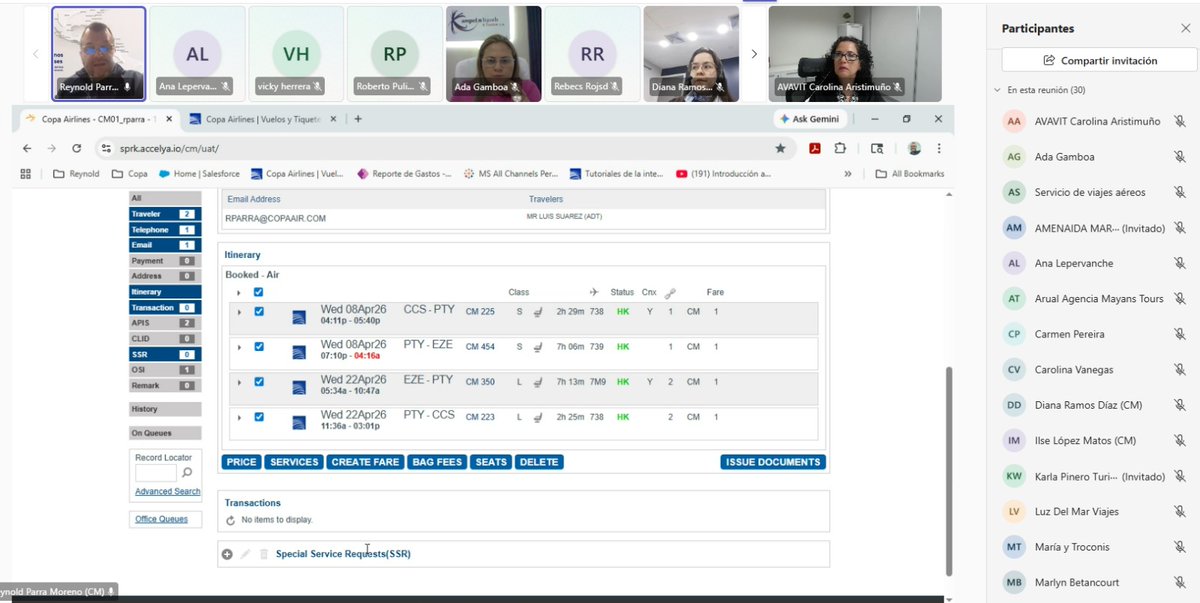The image size is (1200, 603).
Task: Open the Office Queues link
Action: (161, 519)
